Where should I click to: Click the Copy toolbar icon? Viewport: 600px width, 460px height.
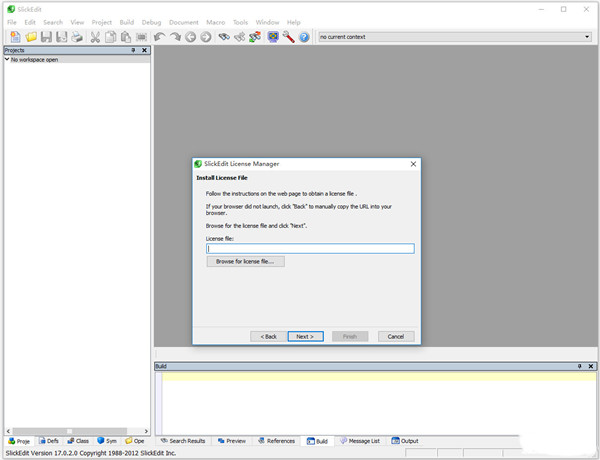point(111,37)
